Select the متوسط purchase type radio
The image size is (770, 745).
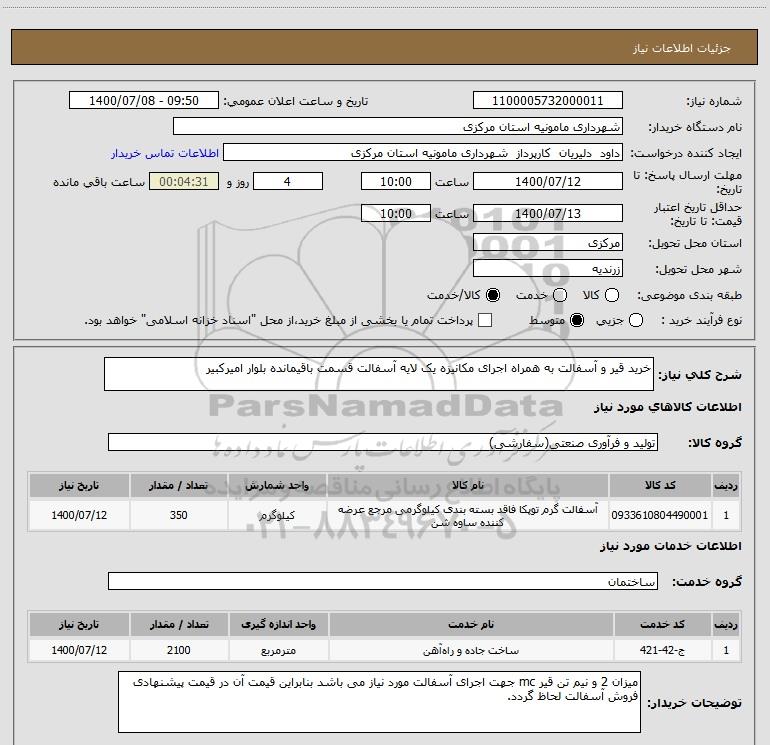577,321
